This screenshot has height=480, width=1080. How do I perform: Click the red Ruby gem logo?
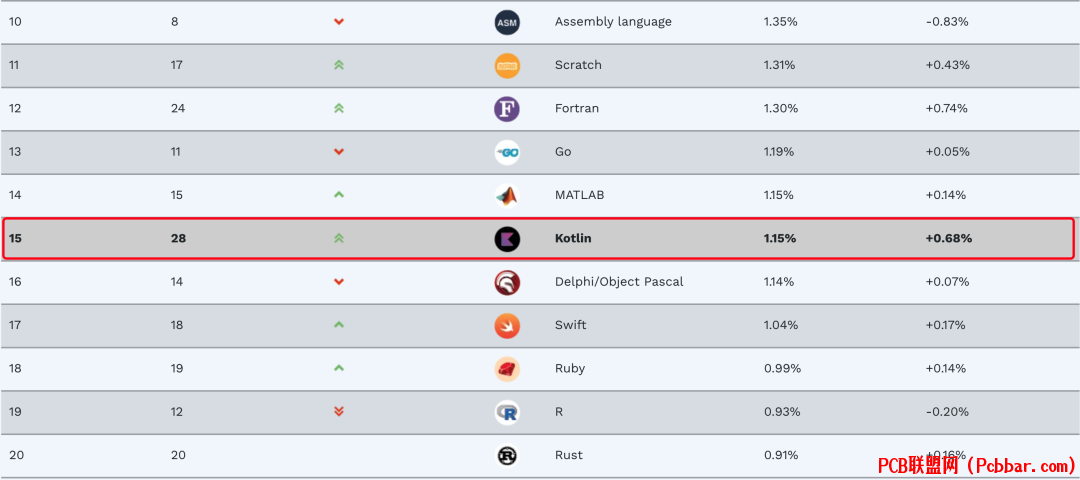coord(507,369)
